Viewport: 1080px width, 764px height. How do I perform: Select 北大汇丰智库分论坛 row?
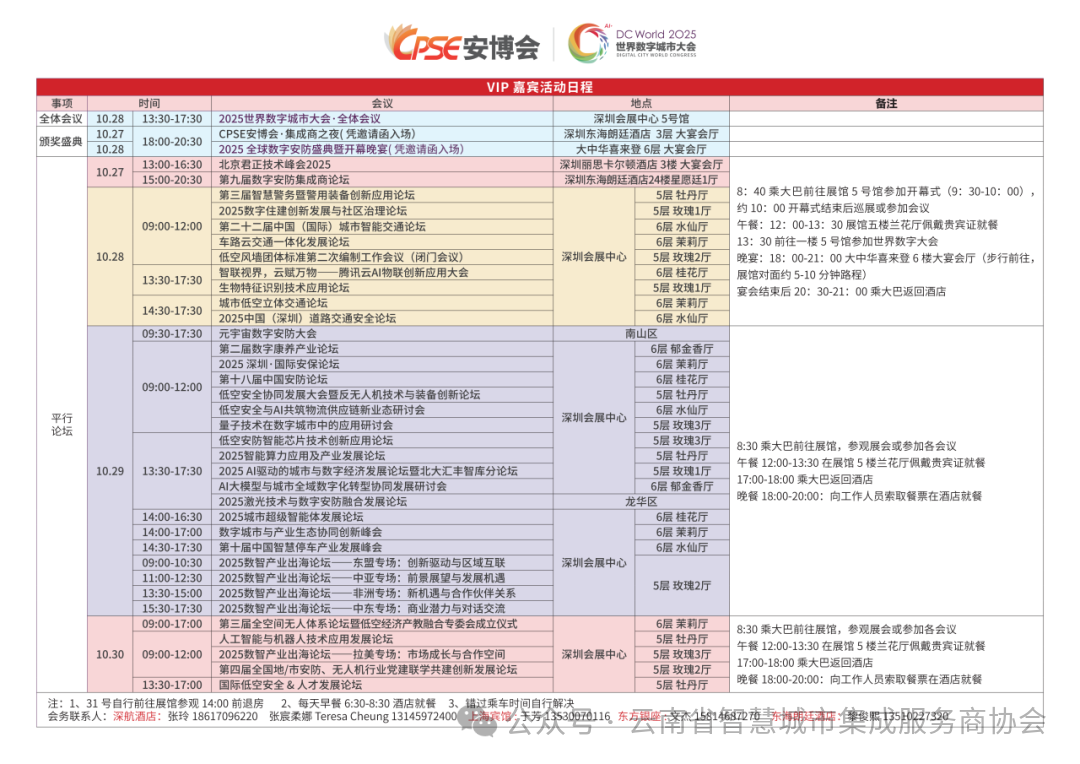[382, 471]
